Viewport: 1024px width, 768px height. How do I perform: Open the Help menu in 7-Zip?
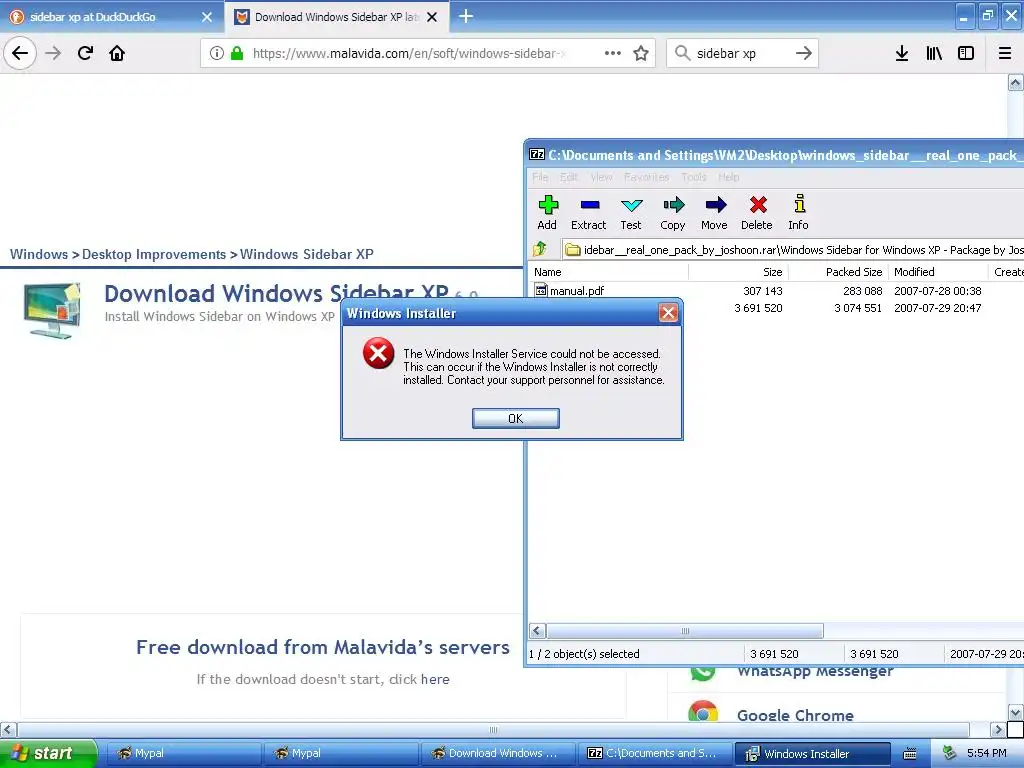pos(729,177)
